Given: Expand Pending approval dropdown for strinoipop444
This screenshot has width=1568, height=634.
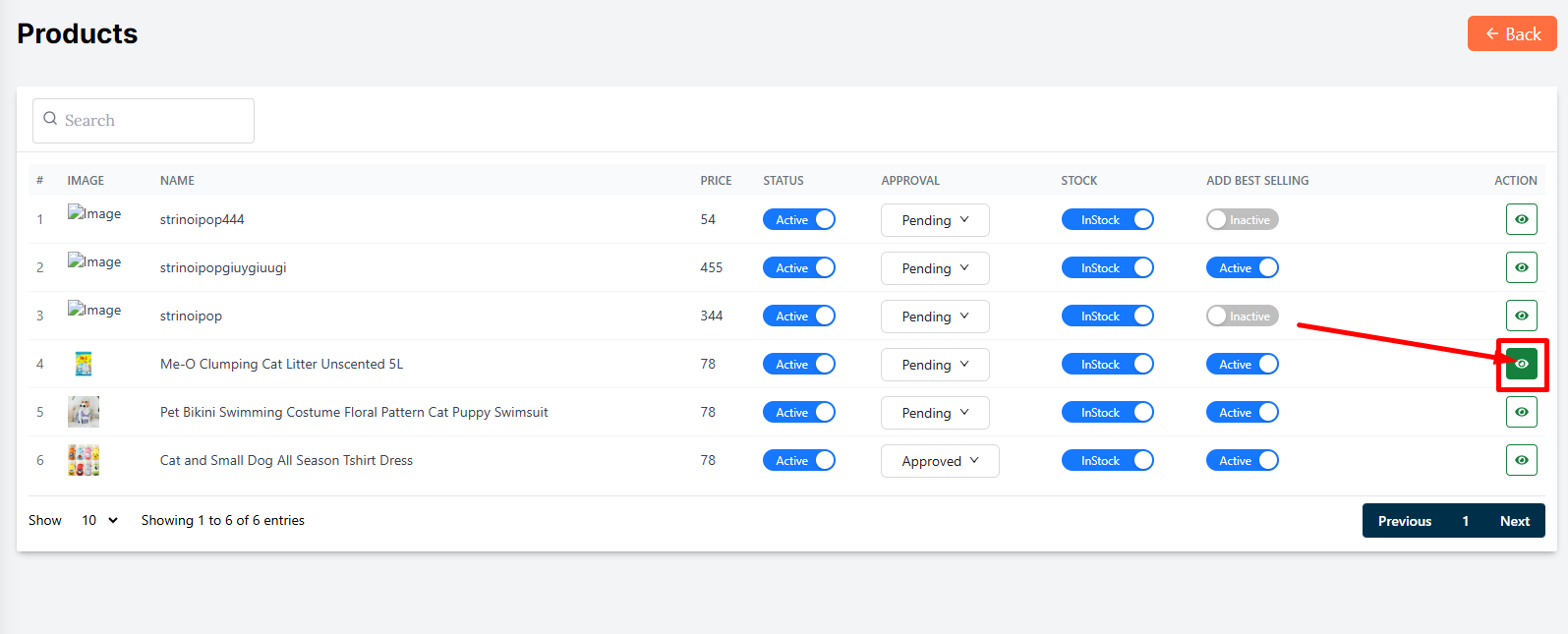Looking at the screenshot, I should (934, 220).
